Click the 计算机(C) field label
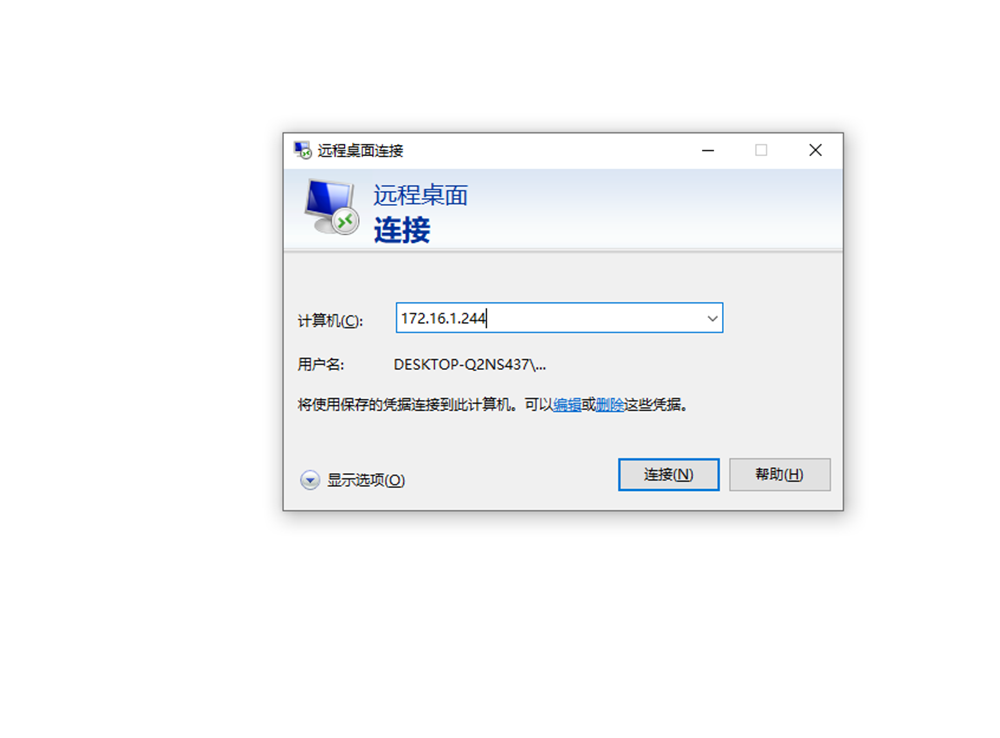The height and width of the screenshot is (738, 1000). [330, 320]
